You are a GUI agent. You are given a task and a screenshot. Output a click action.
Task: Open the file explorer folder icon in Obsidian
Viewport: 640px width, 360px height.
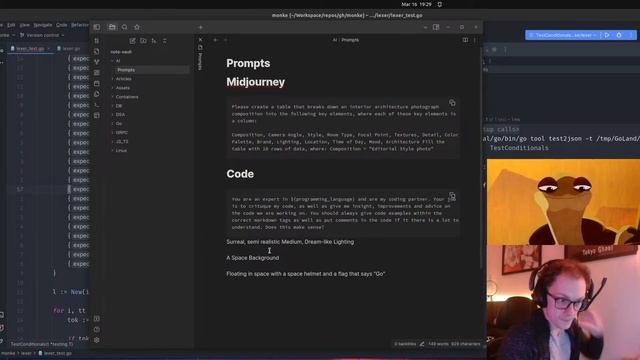[112, 27]
